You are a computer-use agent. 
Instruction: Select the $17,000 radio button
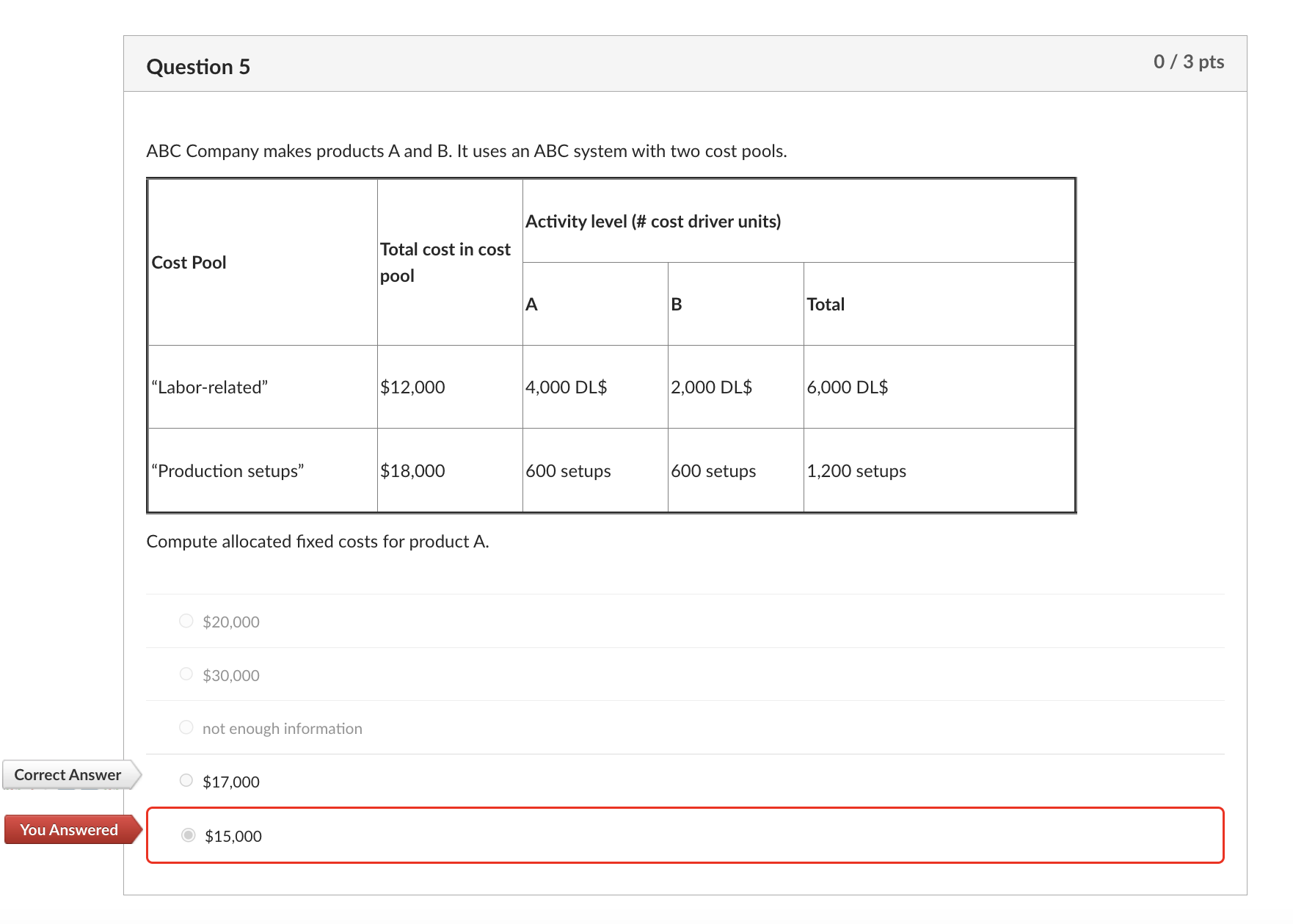186,780
